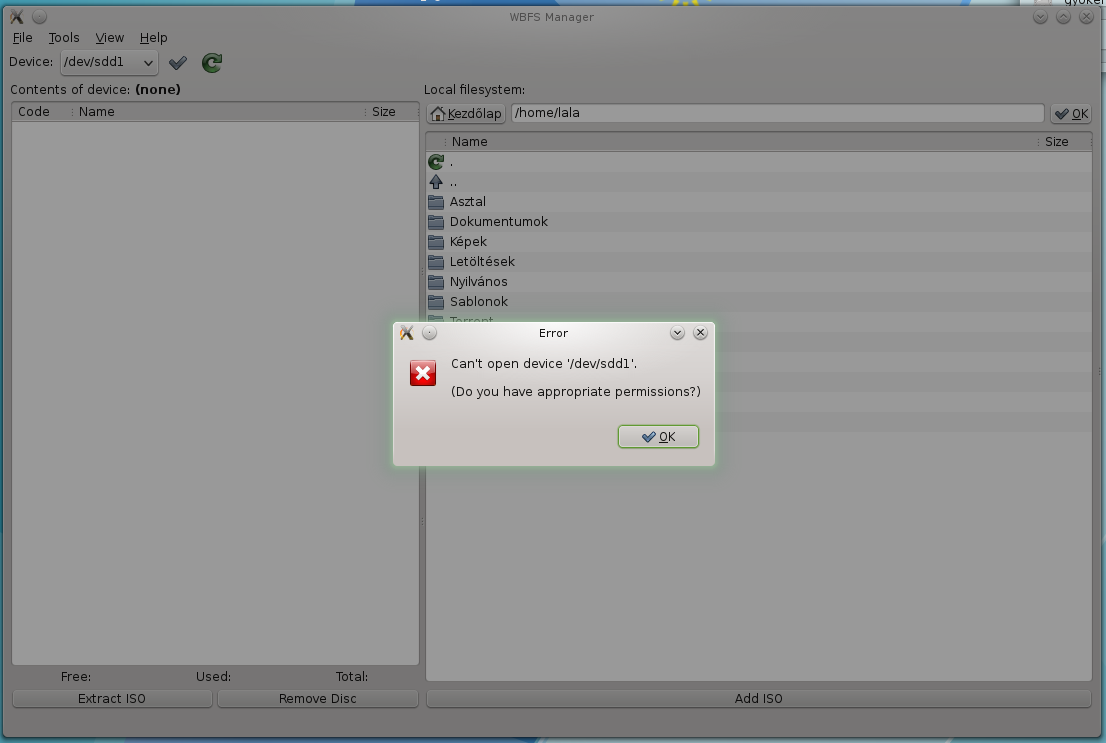Click the Size column header in device contents
1106x743 pixels.
pos(391,111)
